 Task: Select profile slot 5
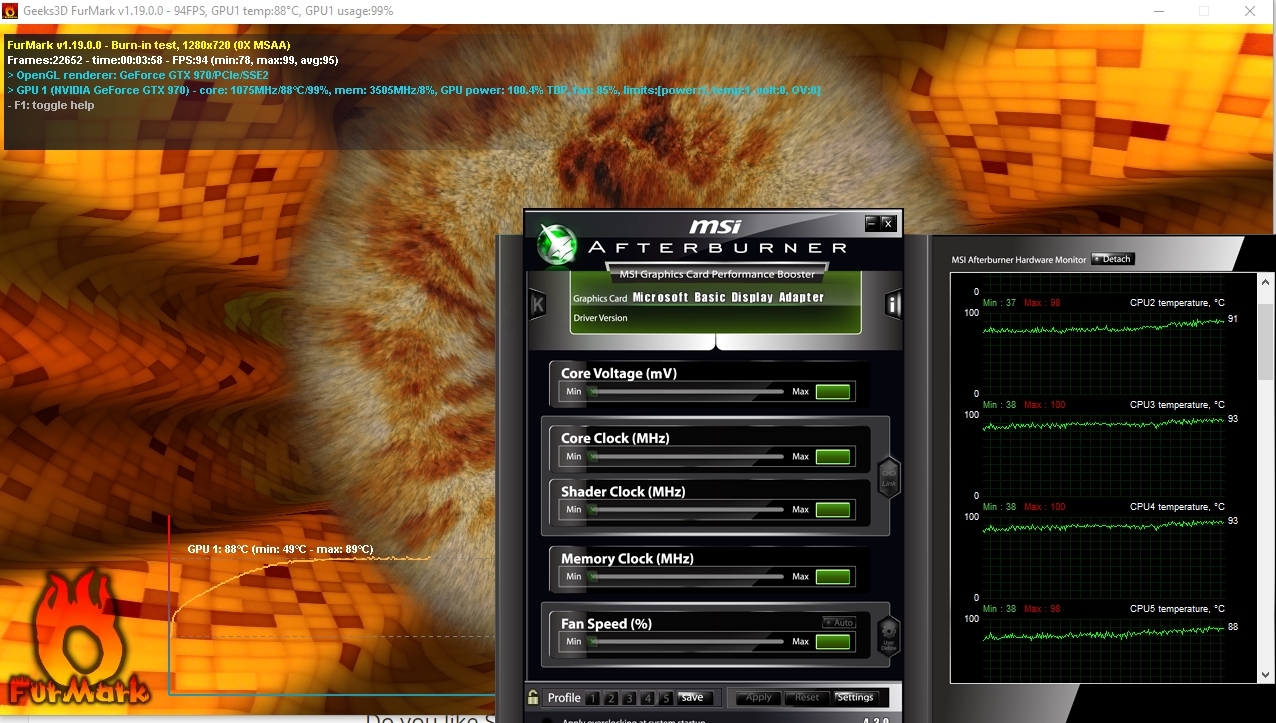point(665,698)
